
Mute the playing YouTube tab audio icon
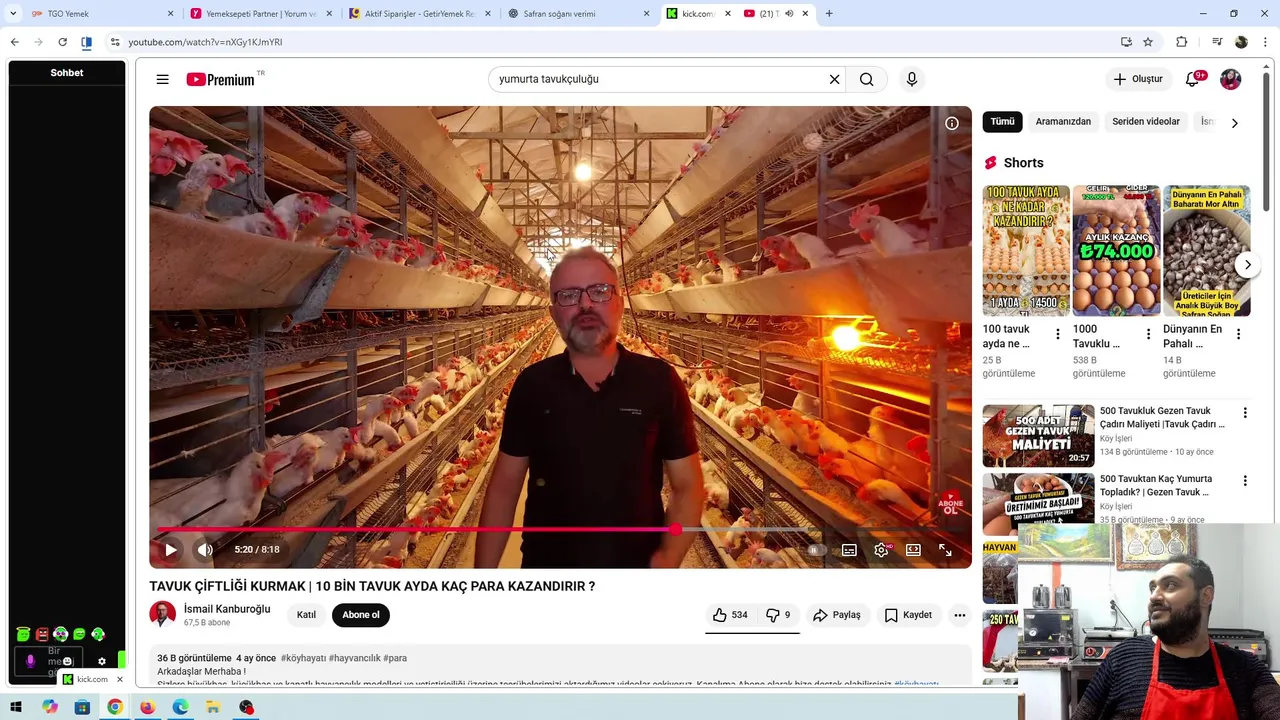[788, 14]
